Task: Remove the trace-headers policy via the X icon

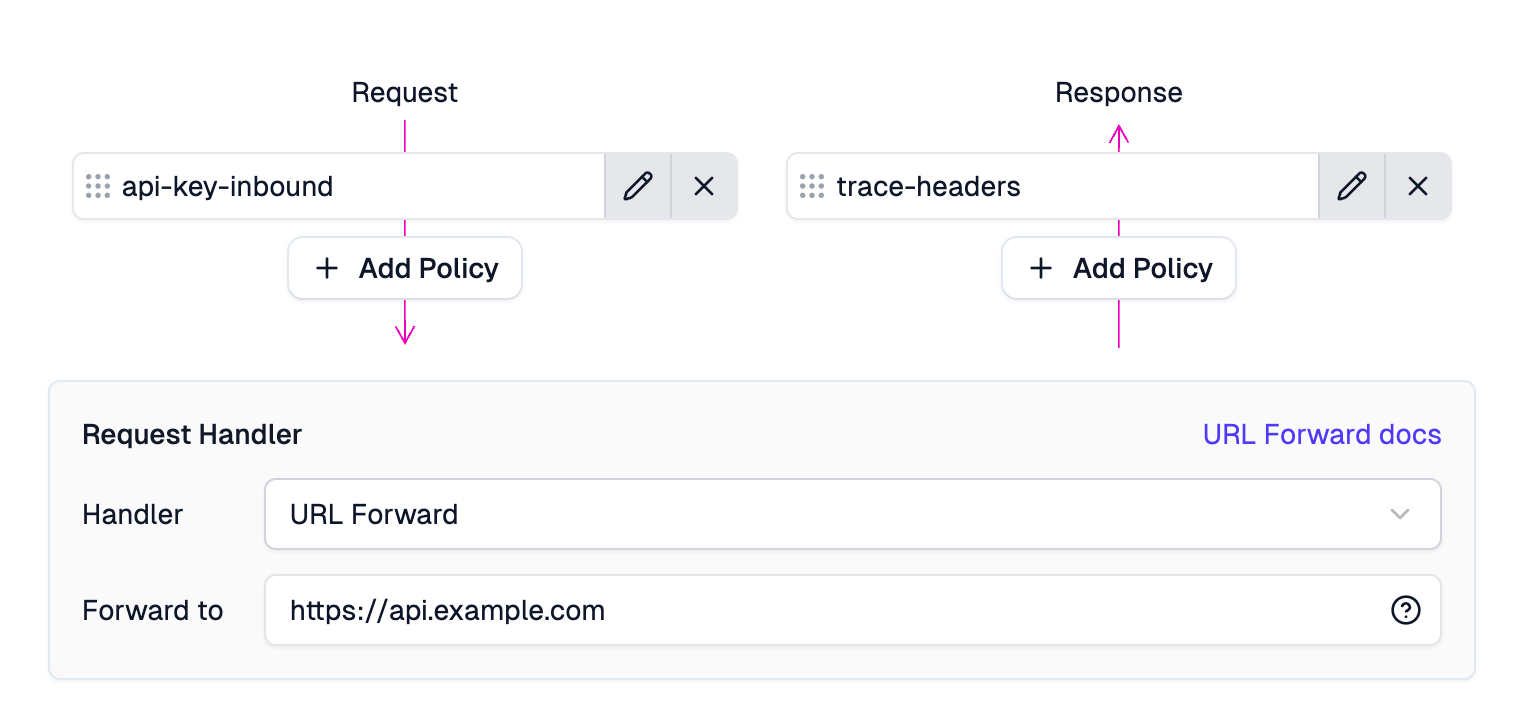Action: [1418, 186]
